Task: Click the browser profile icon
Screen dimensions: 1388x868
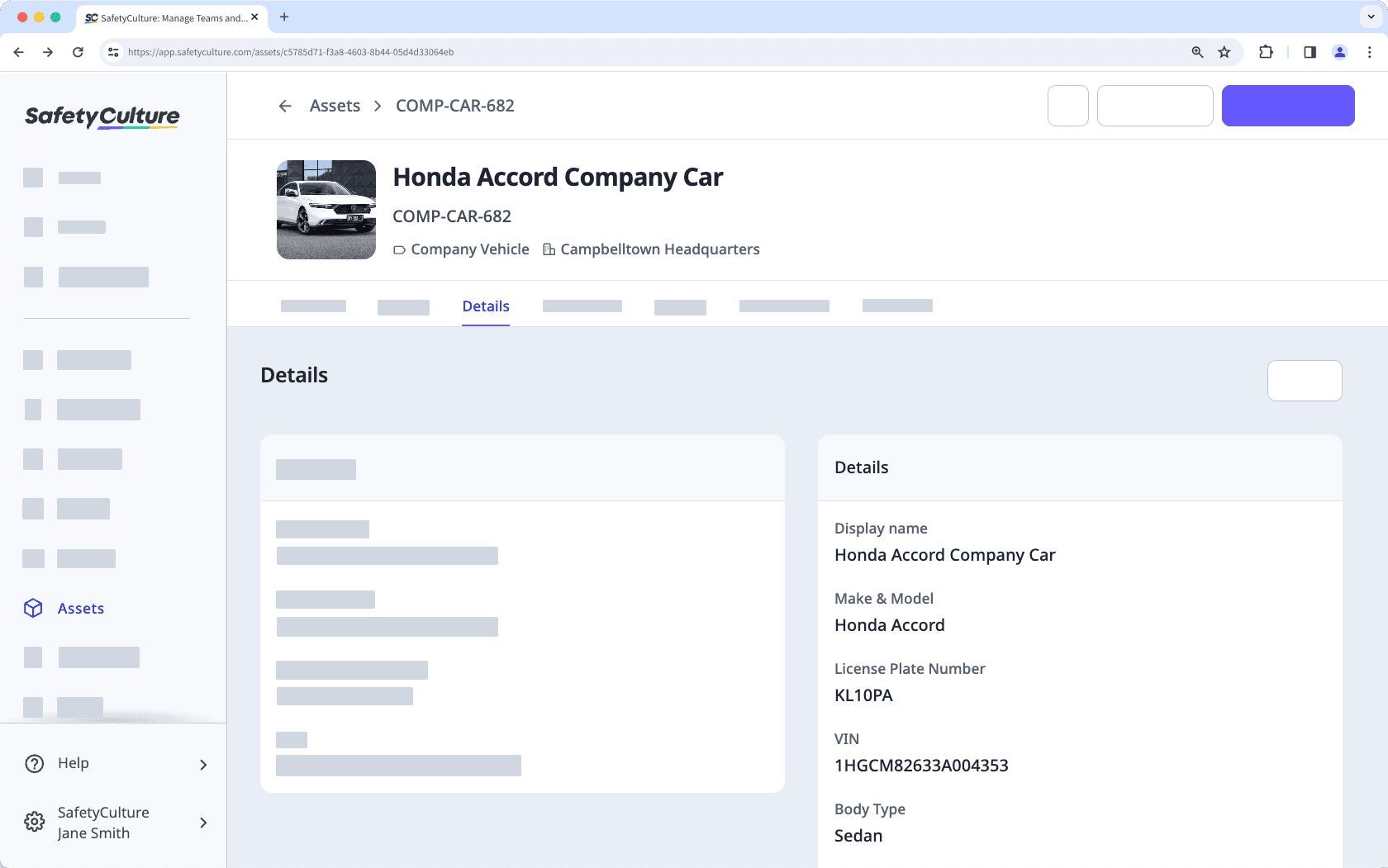Action: click(x=1339, y=52)
